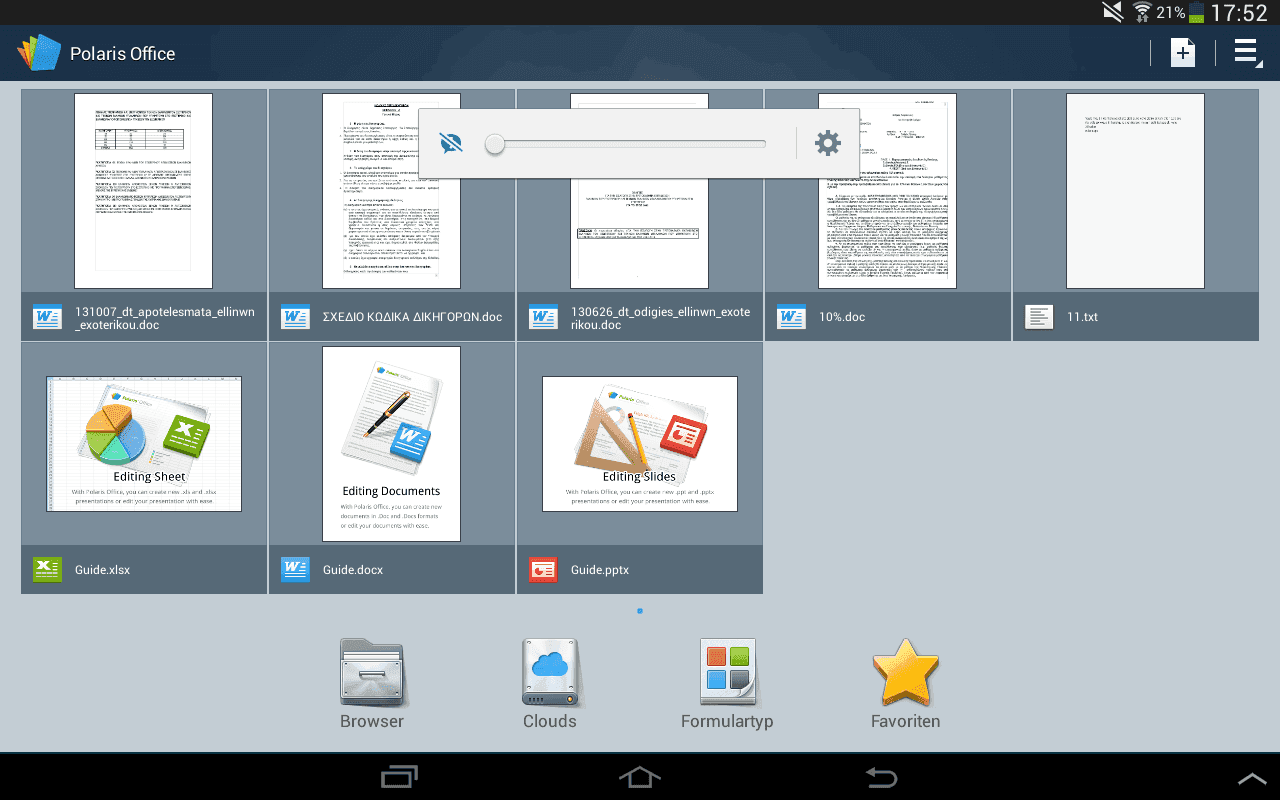
Task: Tap the battery indicator in status bar
Action: click(x=1196, y=13)
